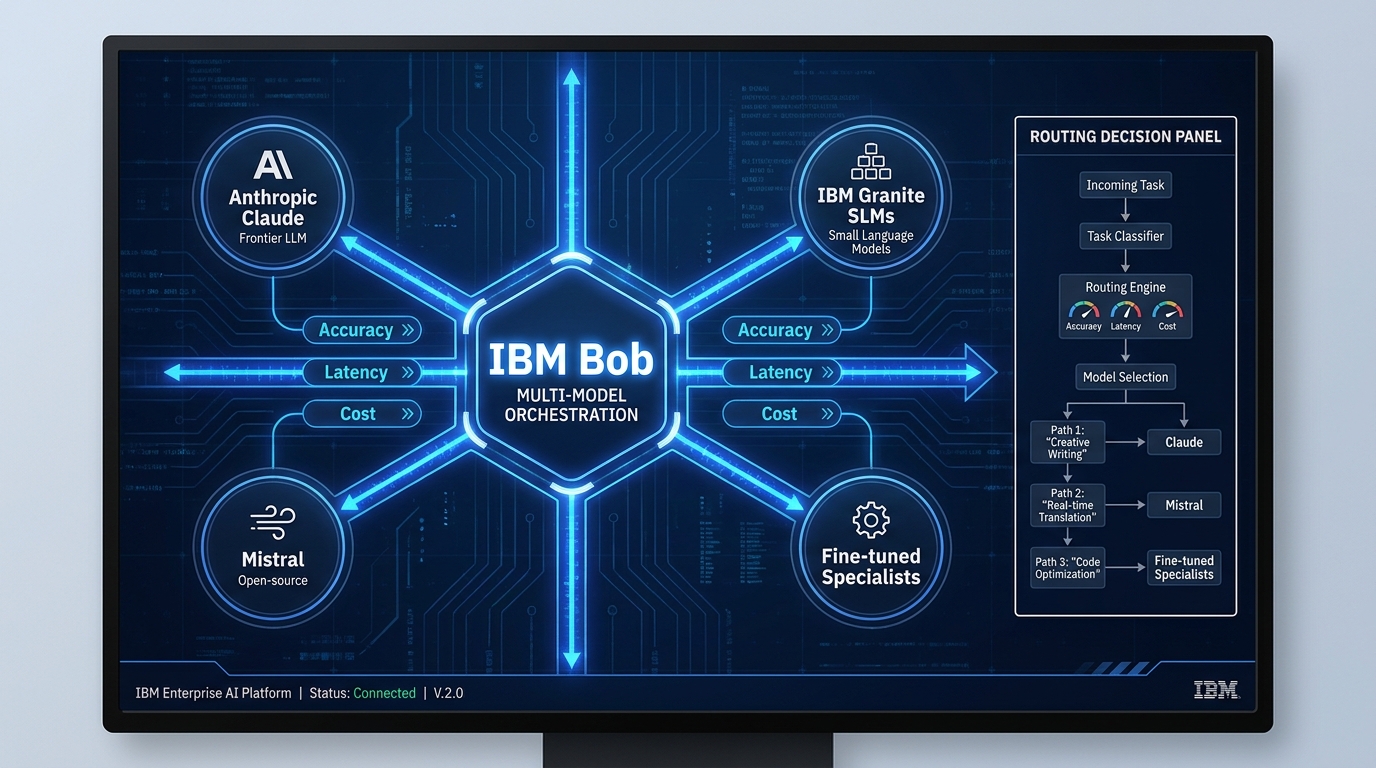Click the Incoming Task box
The image size is (1376, 768).
pyautogui.click(x=1125, y=185)
